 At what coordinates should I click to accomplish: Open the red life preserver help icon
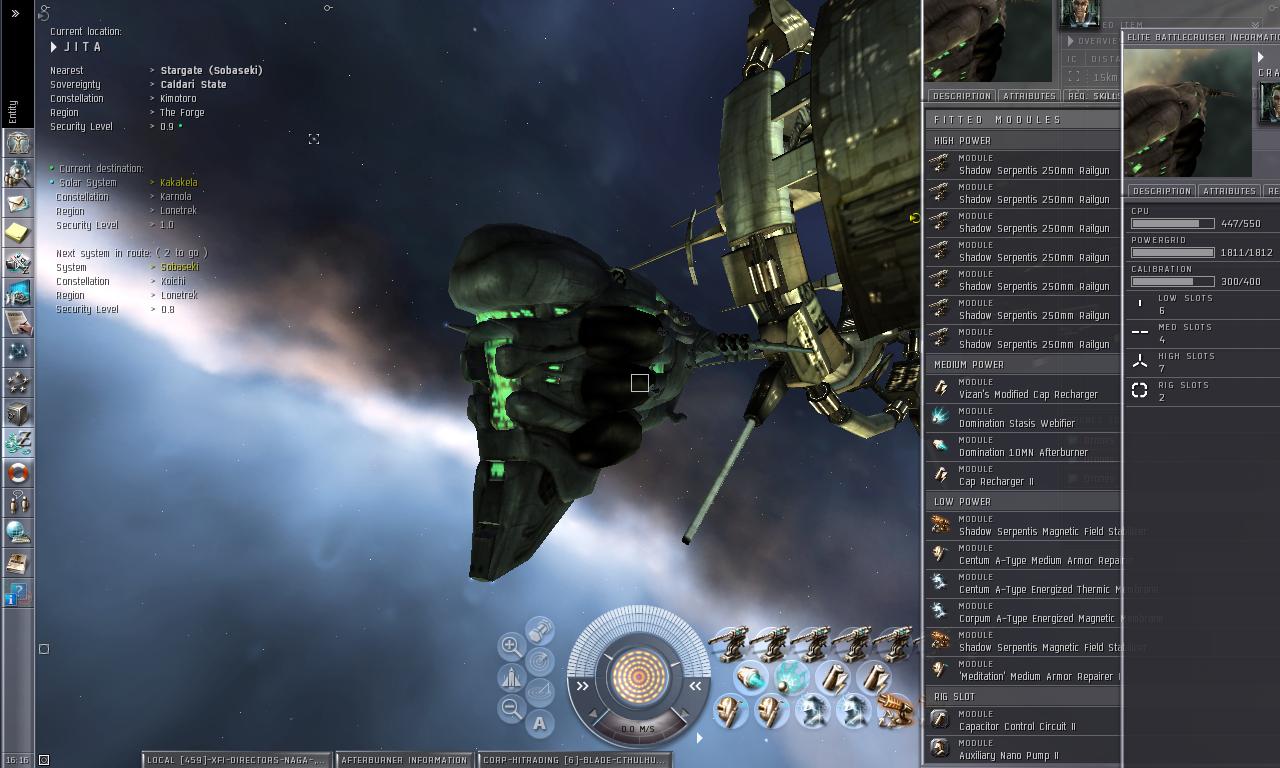tap(18, 473)
